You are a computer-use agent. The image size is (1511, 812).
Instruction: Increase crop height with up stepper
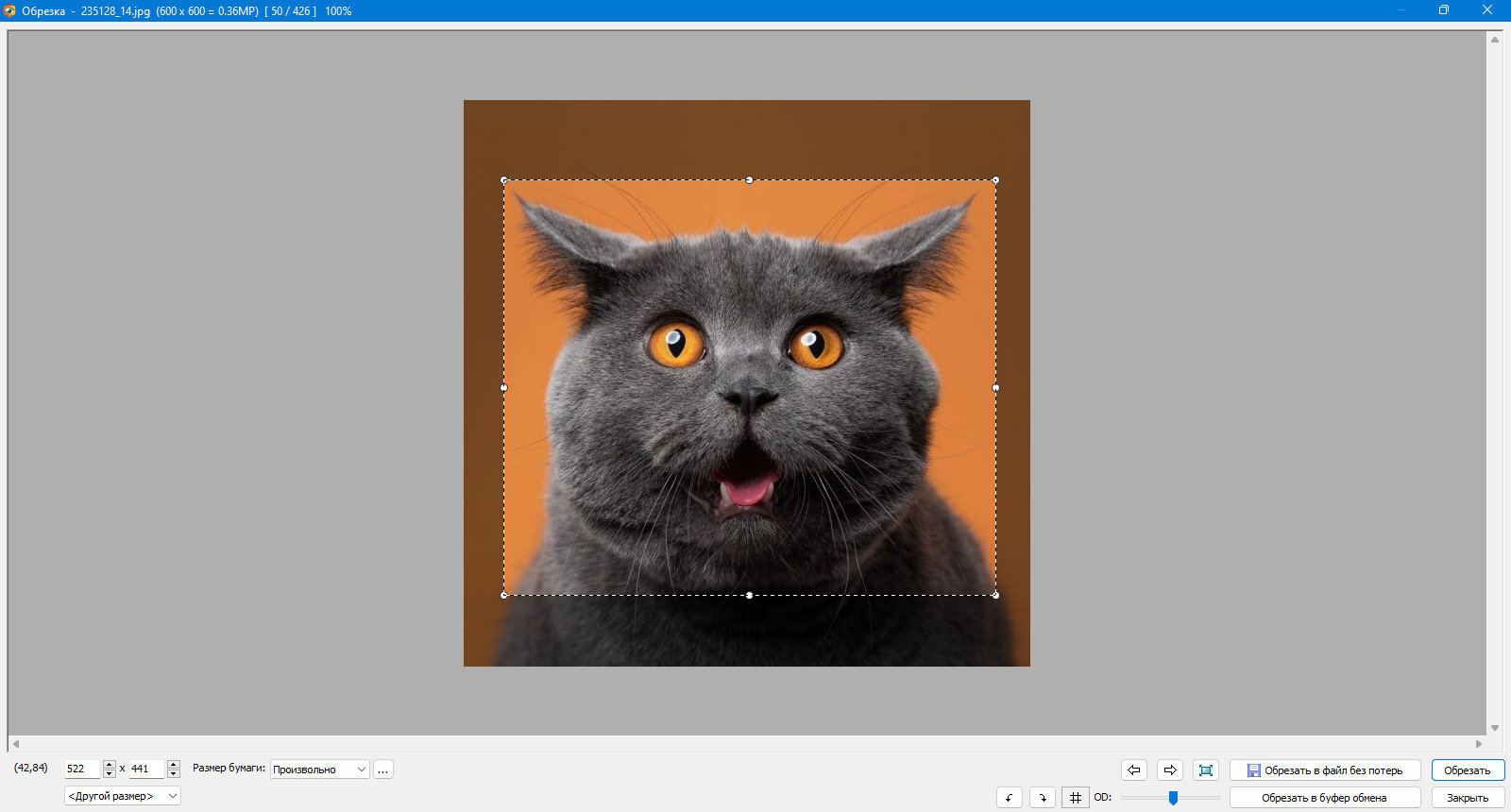[174, 764]
